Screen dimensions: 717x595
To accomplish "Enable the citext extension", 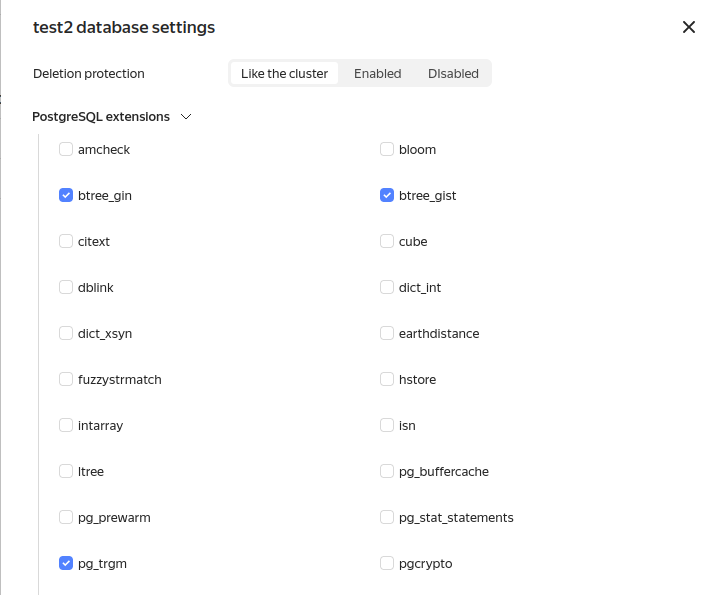I will point(66,241).
